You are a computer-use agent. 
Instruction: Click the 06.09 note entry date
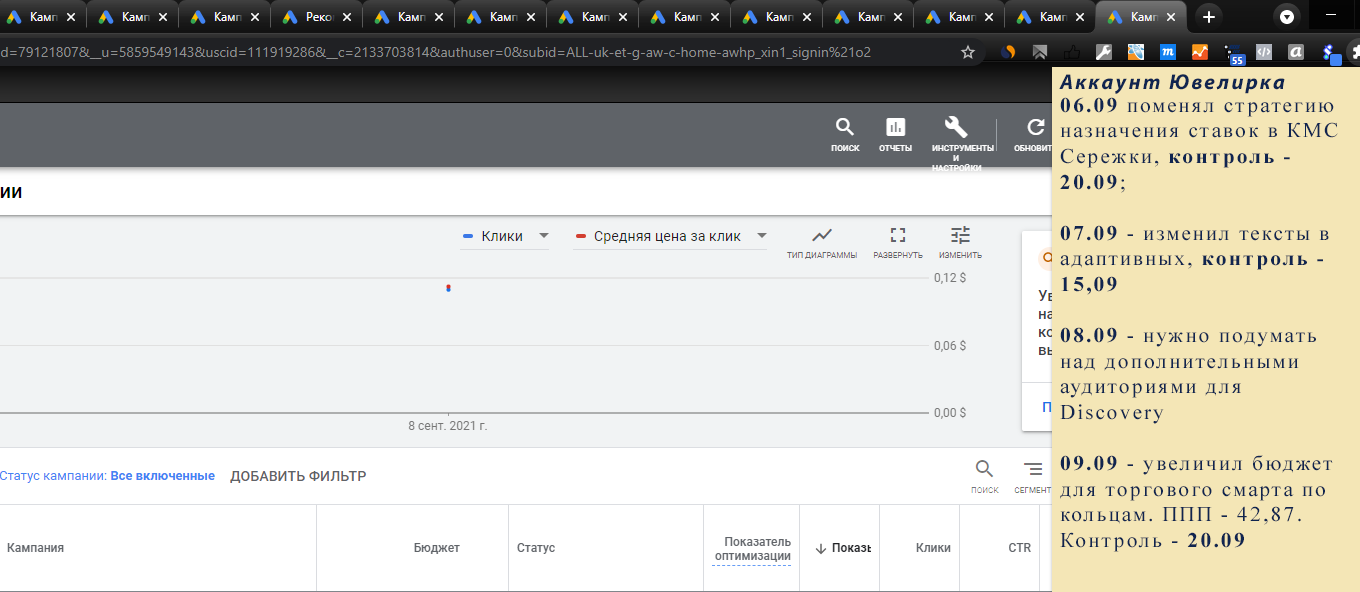tap(1090, 106)
